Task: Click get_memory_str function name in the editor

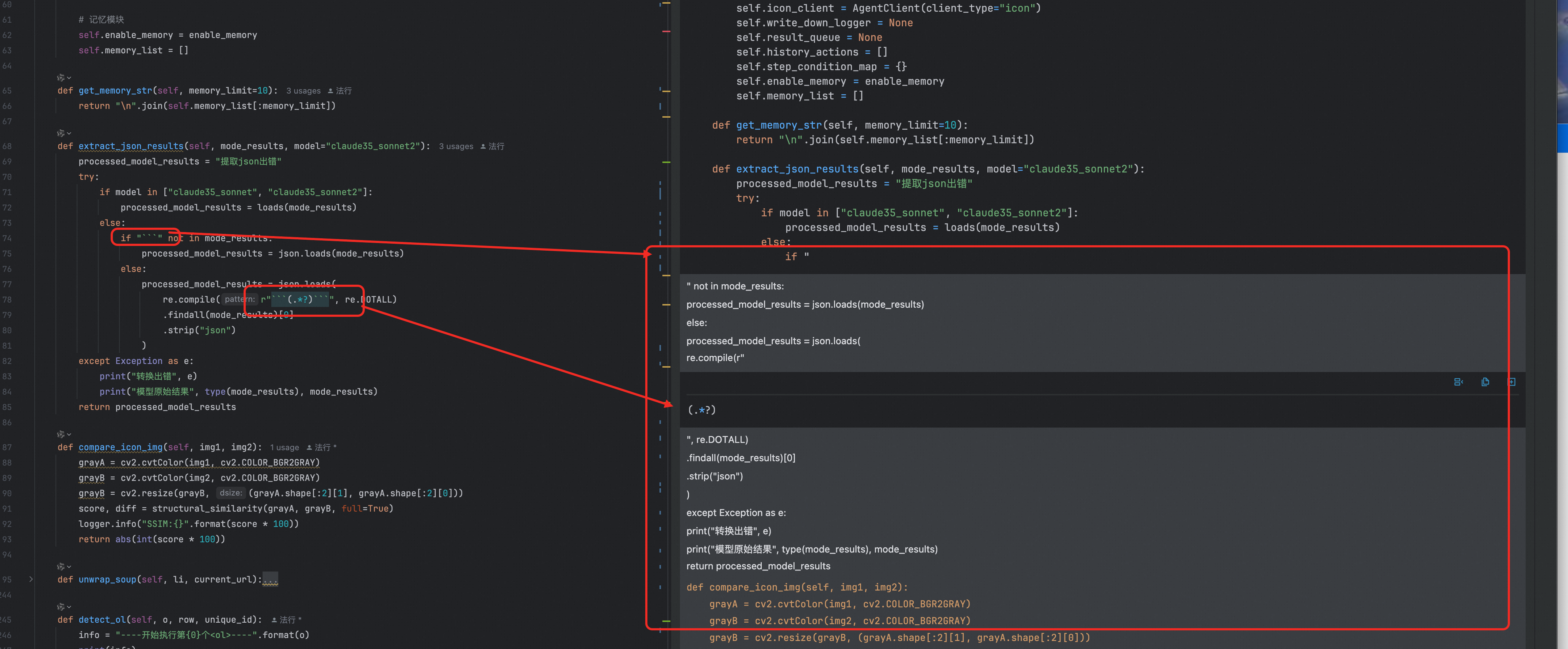Action: coord(115,91)
